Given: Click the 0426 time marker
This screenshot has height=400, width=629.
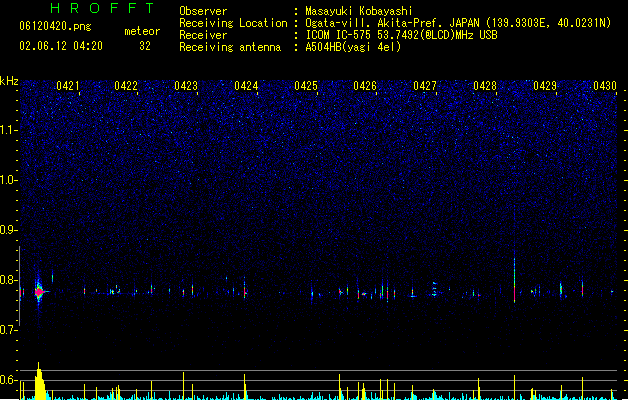Looking at the screenshot, I should coord(365,86).
